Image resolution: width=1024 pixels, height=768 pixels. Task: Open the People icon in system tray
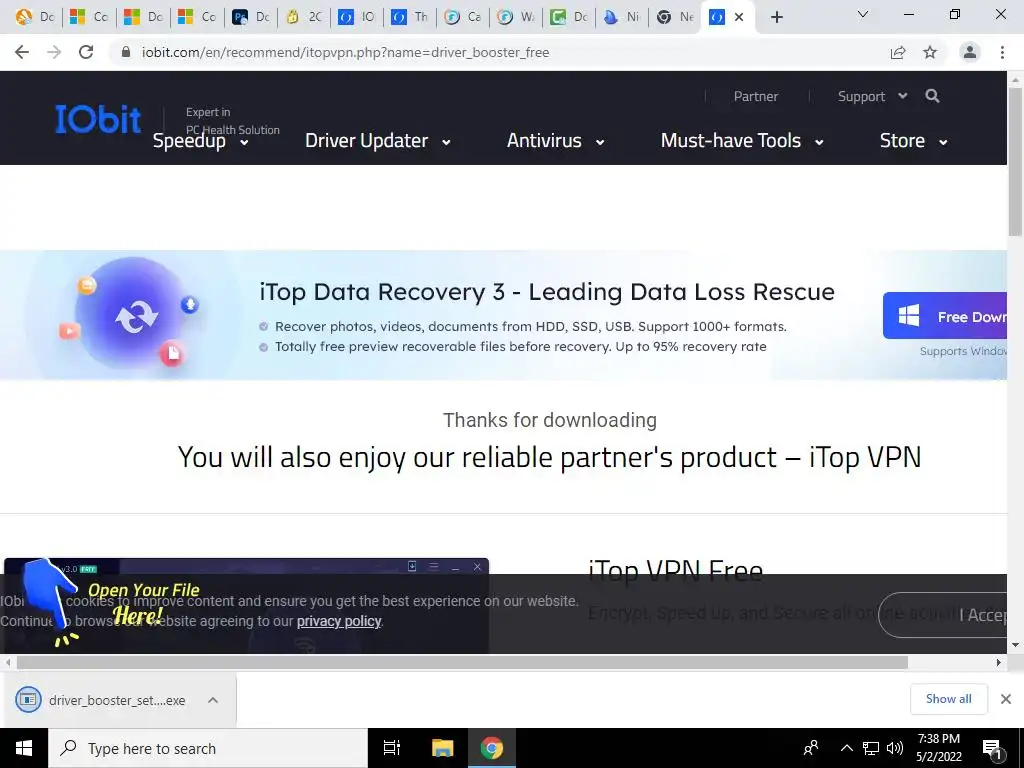811,748
